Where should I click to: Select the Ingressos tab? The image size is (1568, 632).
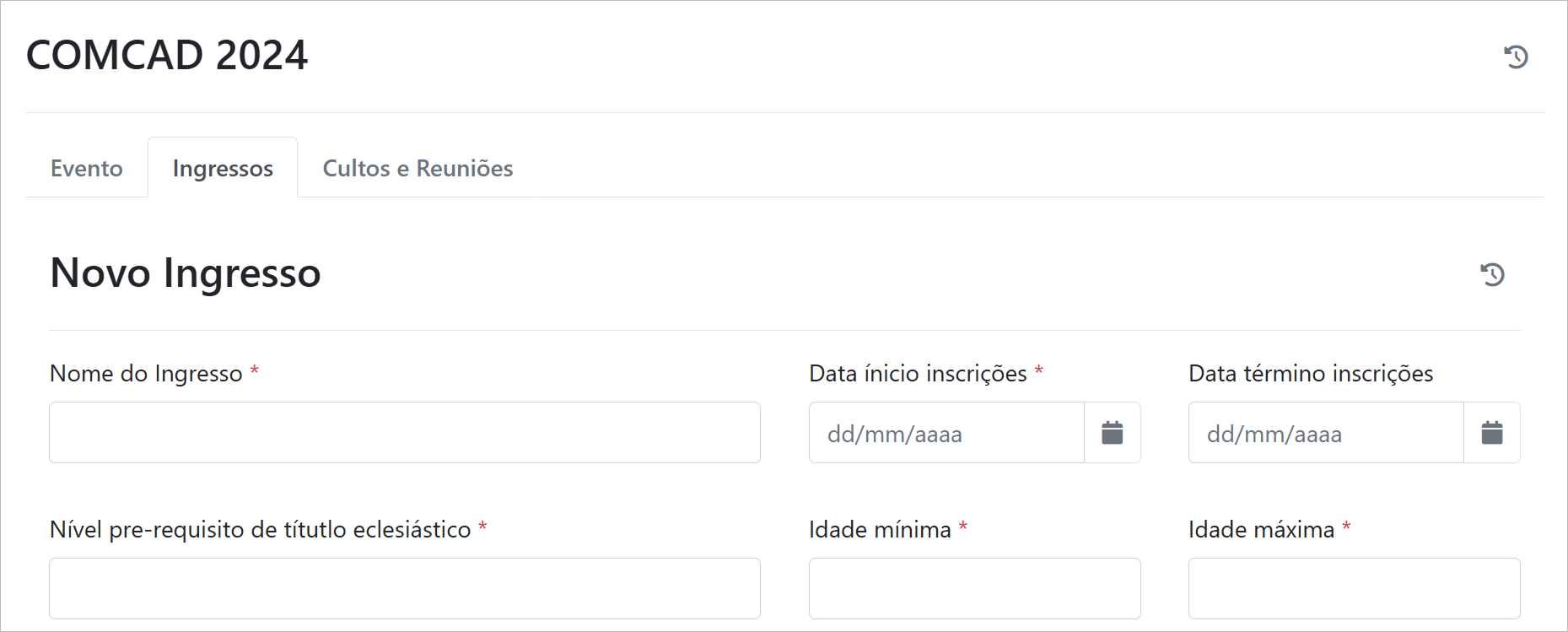[x=223, y=168]
